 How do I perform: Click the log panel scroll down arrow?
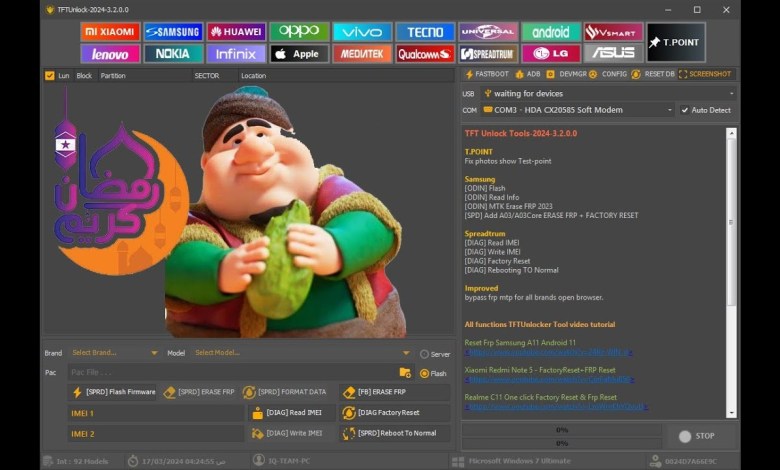point(731,413)
